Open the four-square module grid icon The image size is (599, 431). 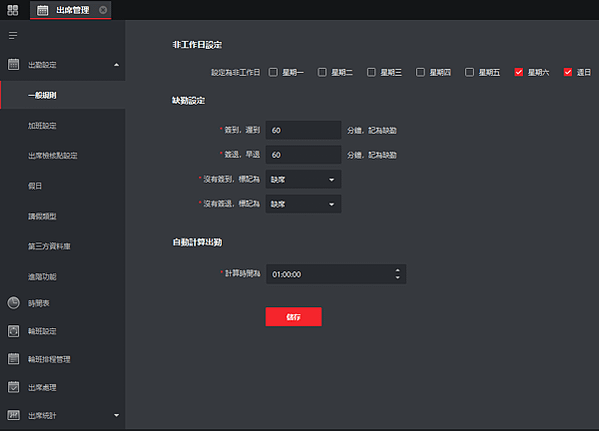(13, 10)
